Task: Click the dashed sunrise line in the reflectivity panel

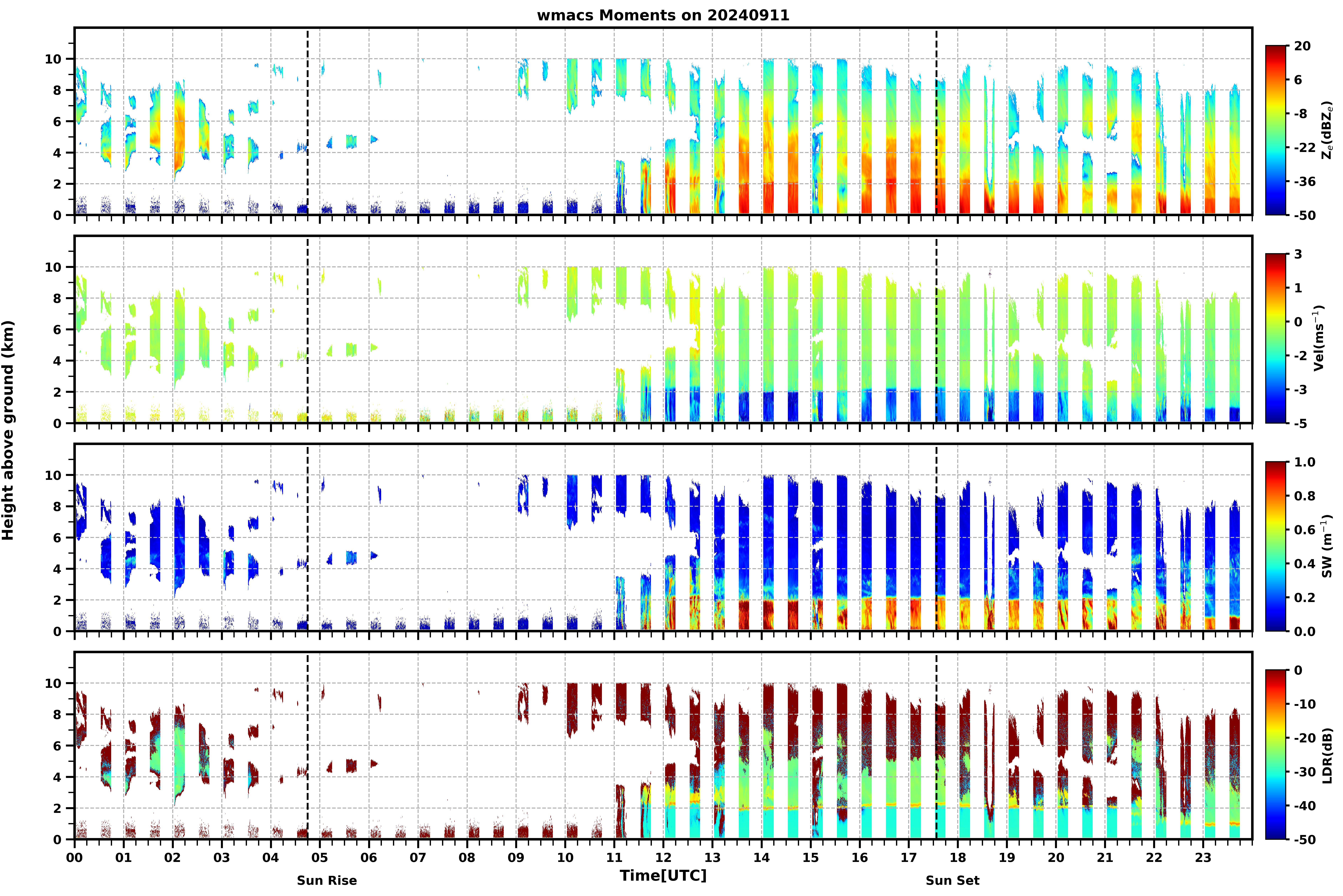Action: tap(307, 121)
